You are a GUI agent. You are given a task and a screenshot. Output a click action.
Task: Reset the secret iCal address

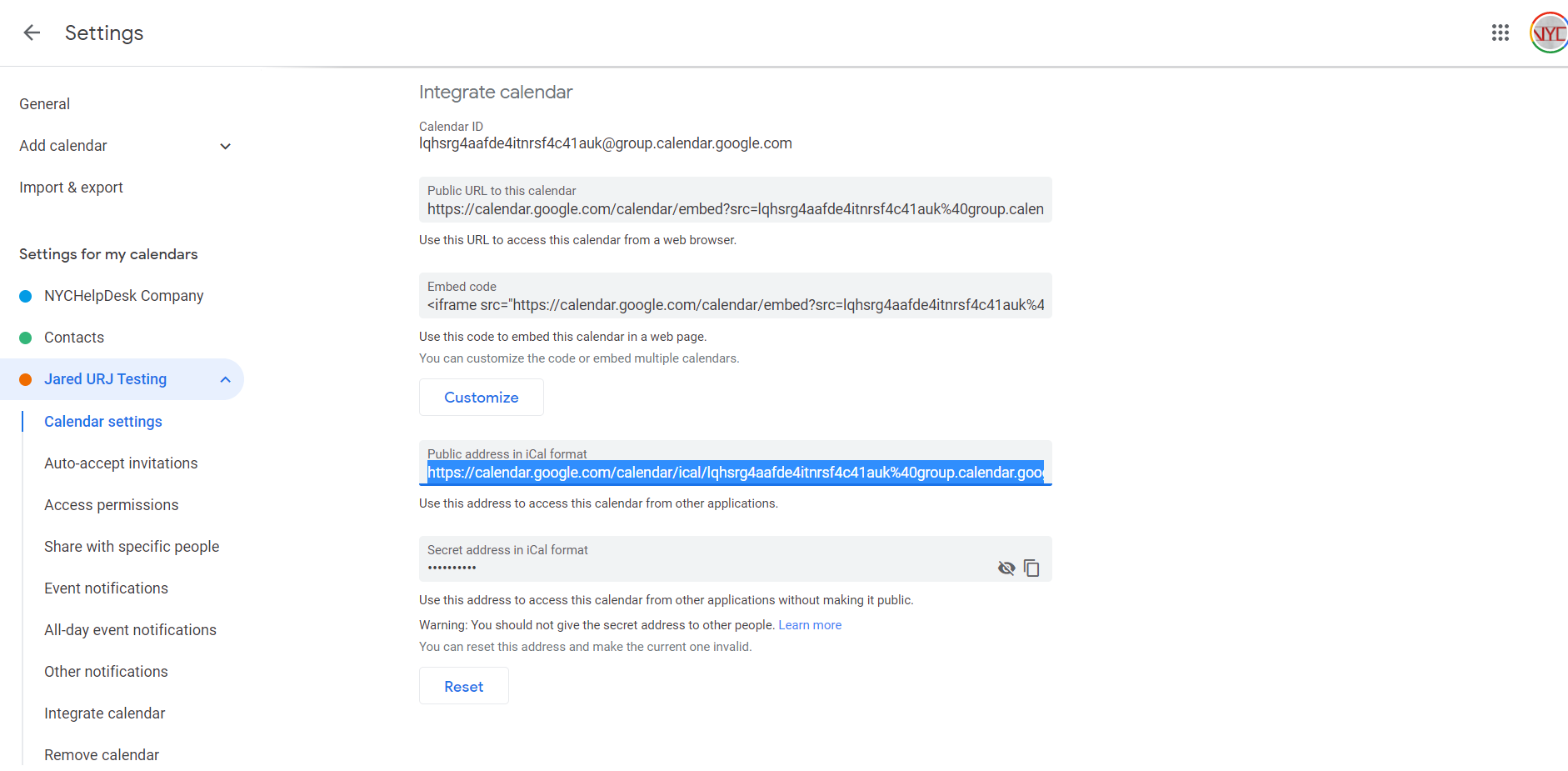pyautogui.click(x=463, y=686)
